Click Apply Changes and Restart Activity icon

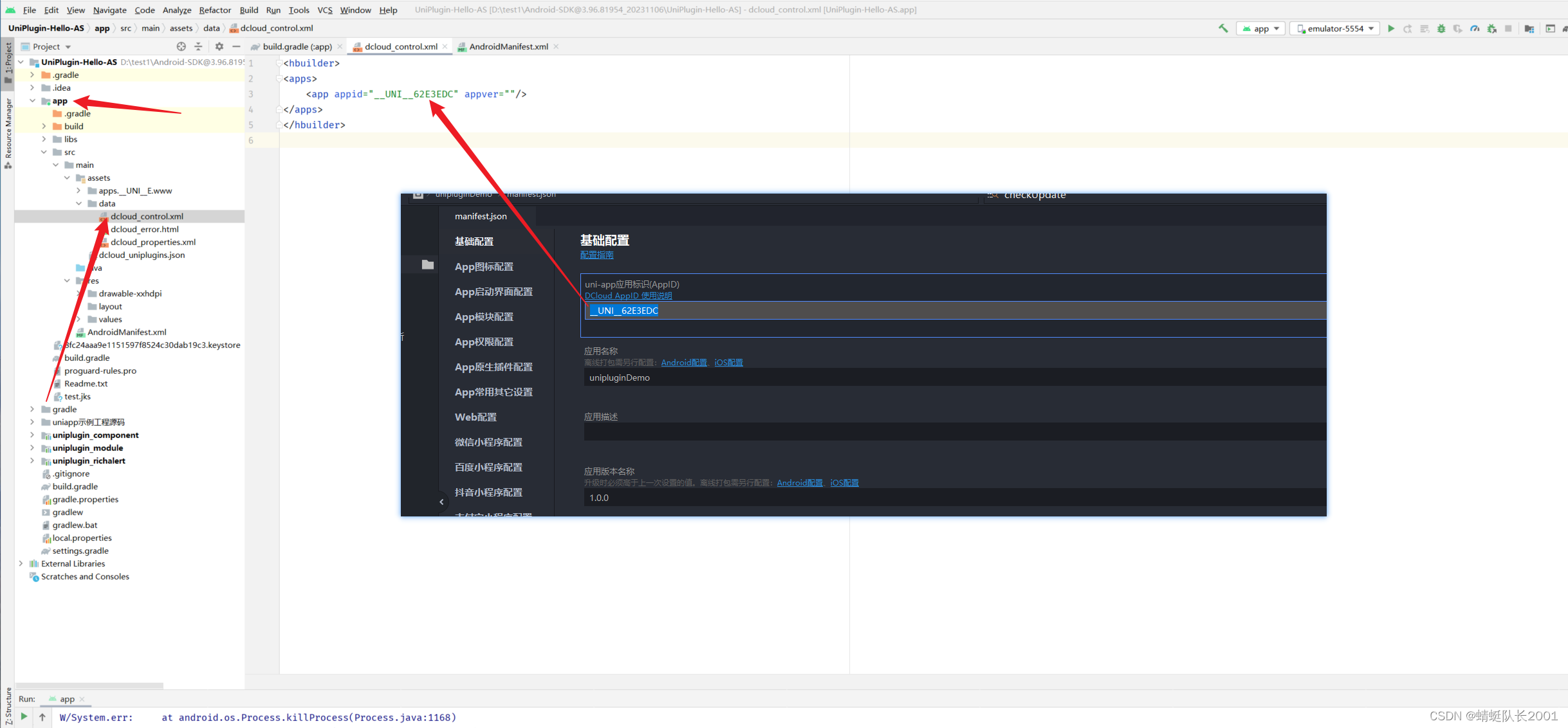click(1408, 28)
